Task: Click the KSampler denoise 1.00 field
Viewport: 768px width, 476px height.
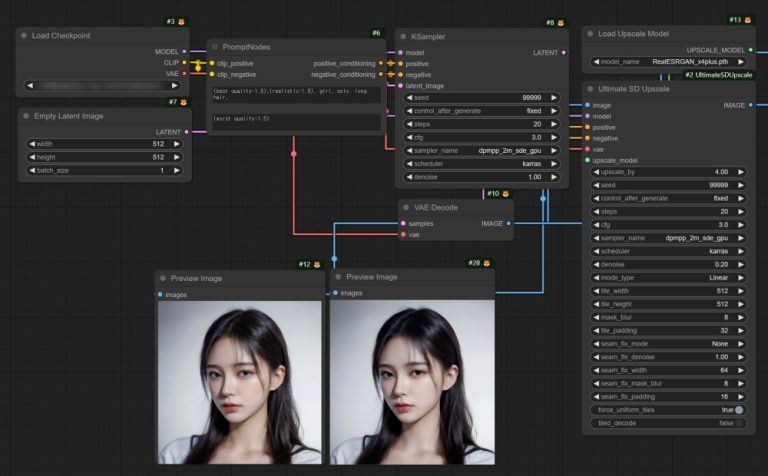Action: click(x=481, y=177)
